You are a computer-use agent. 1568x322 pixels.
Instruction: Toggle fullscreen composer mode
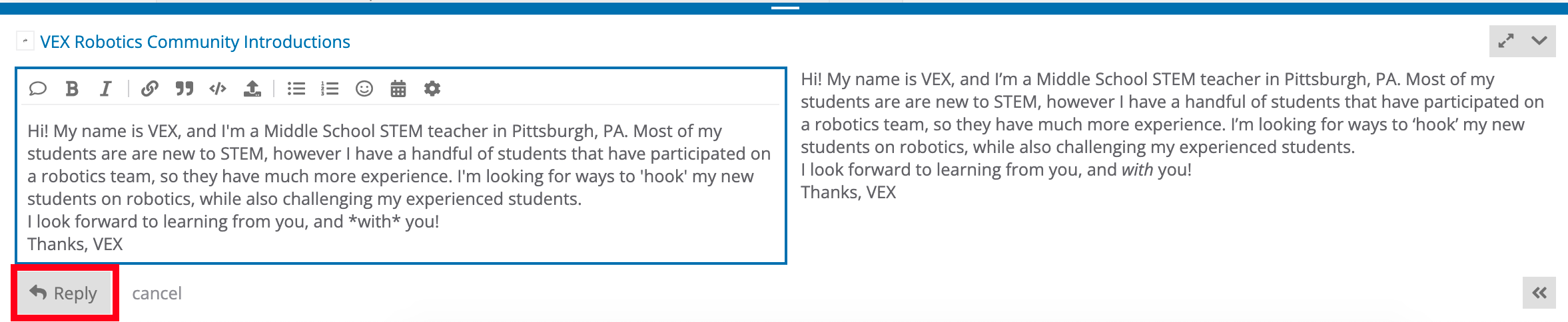[1506, 41]
